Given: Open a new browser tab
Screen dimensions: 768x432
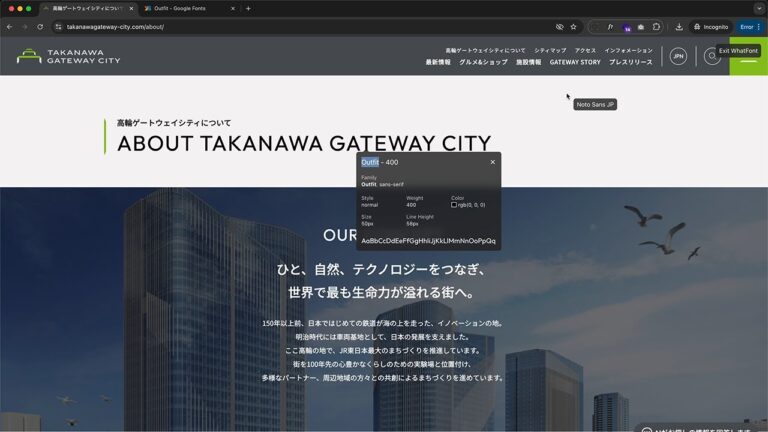Looking at the screenshot, I should pyautogui.click(x=248, y=8).
